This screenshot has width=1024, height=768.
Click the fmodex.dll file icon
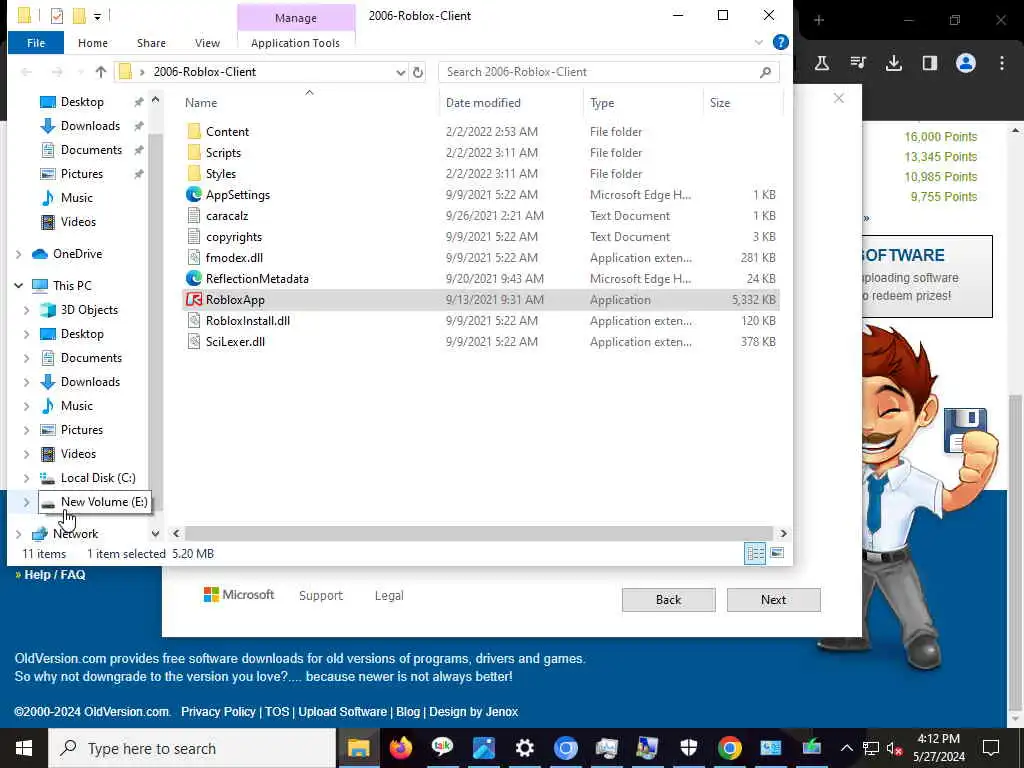[x=194, y=258]
